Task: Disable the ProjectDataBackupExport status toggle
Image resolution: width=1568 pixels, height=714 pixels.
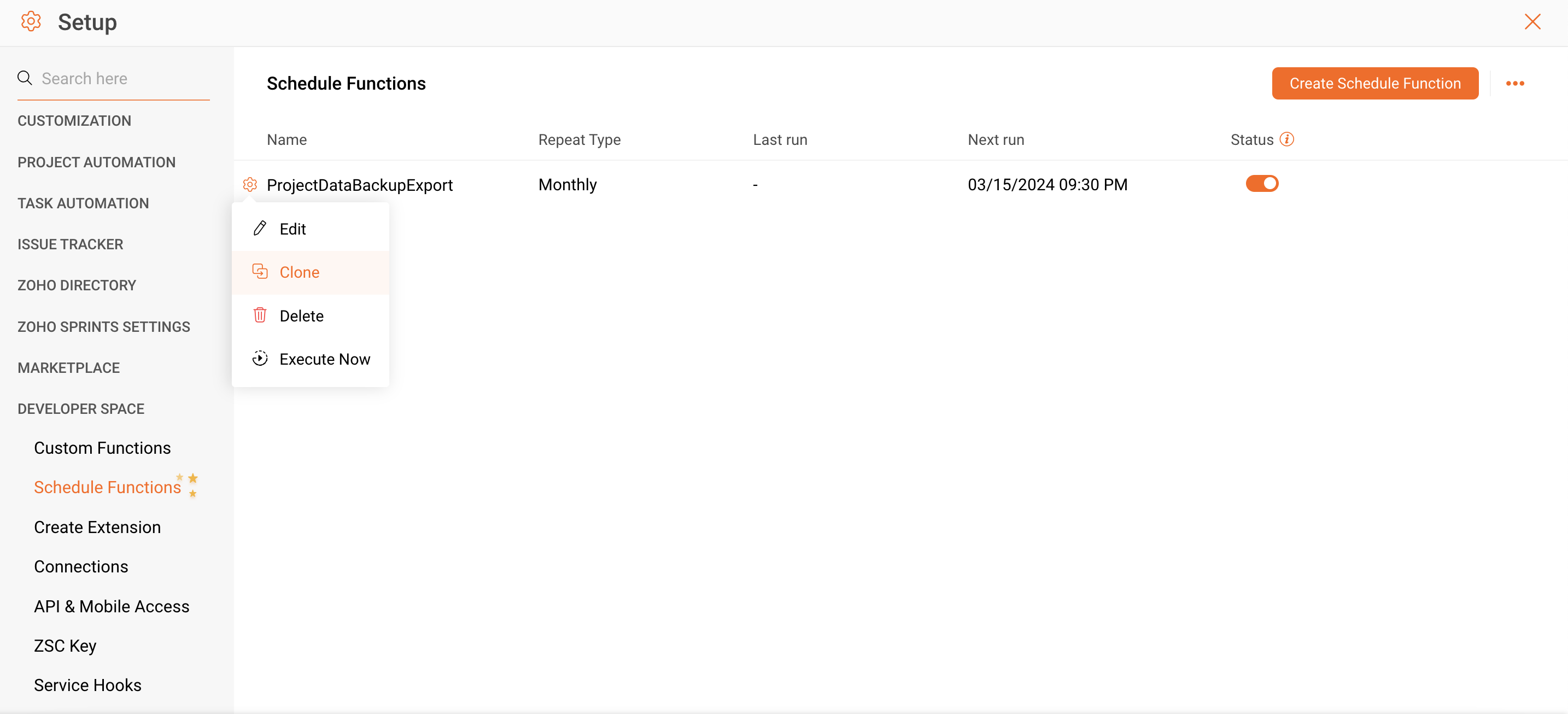Action: (x=1262, y=184)
